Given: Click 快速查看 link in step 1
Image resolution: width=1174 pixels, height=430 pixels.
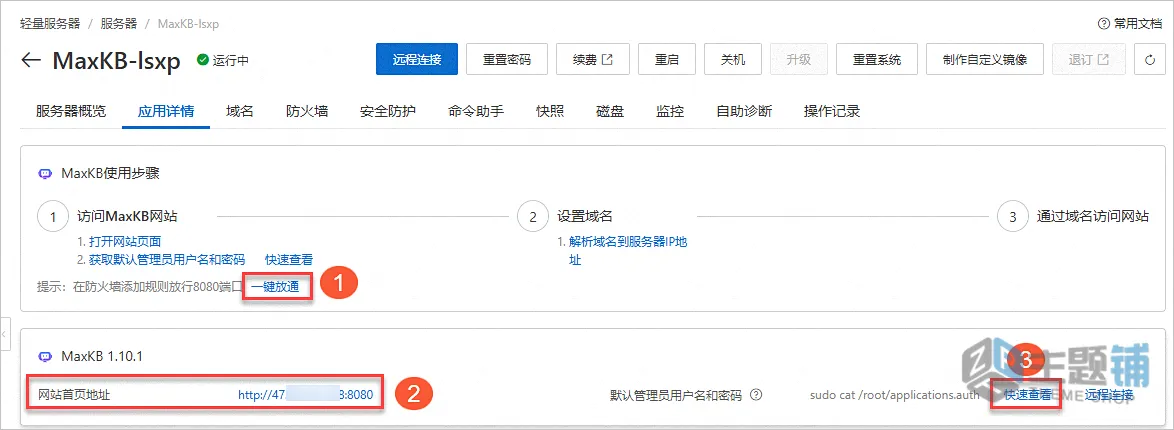Looking at the screenshot, I should pyautogui.click(x=289, y=259).
